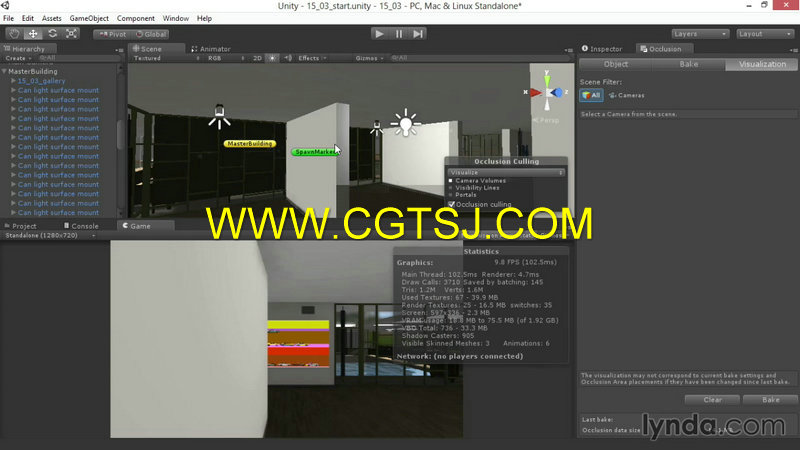Click the spotlight gizmo above MasterBuilding
Image resolution: width=800 pixels, height=450 pixels.
coord(219,116)
